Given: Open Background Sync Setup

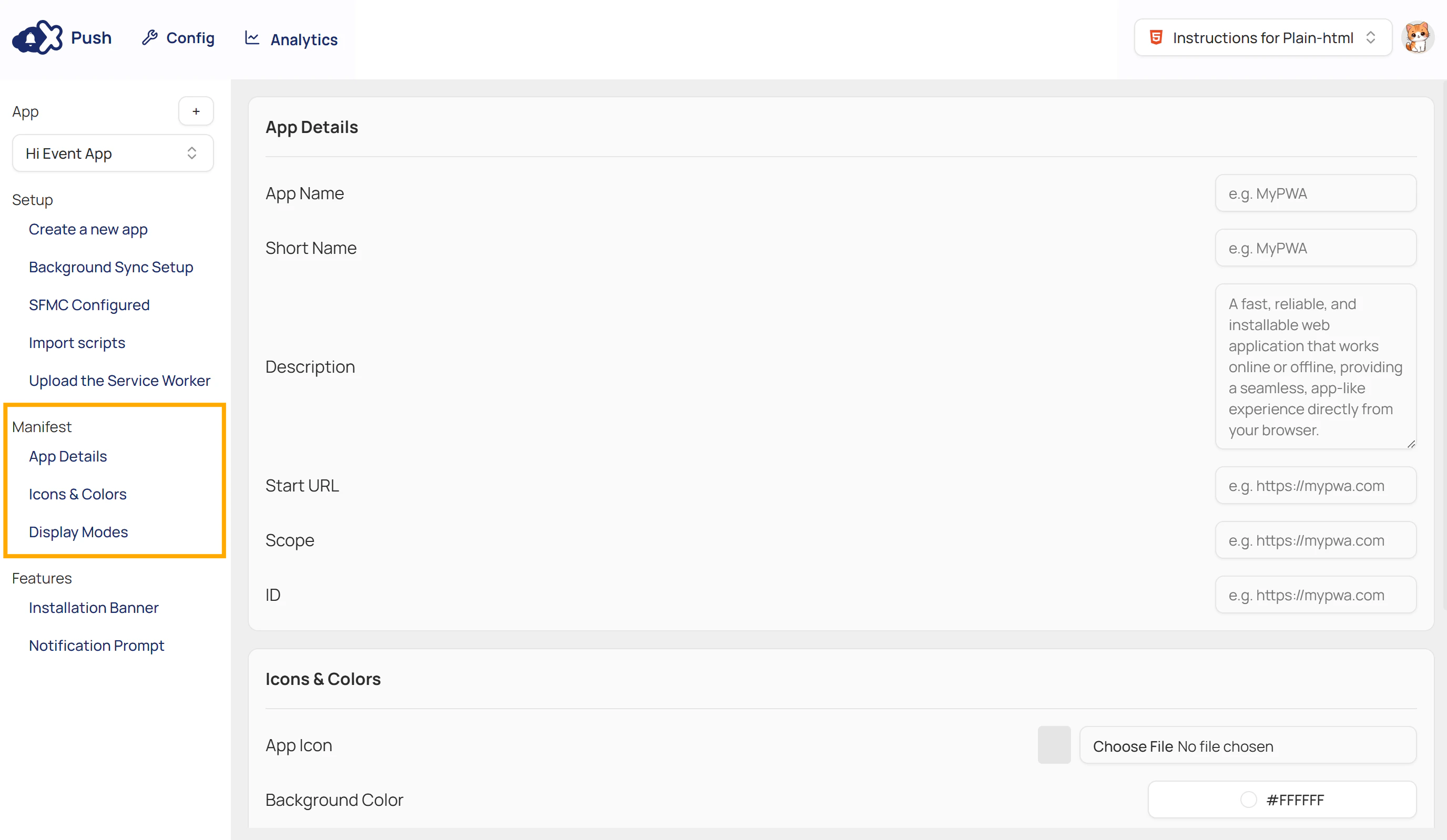Looking at the screenshot, I should tap(111, 267).
